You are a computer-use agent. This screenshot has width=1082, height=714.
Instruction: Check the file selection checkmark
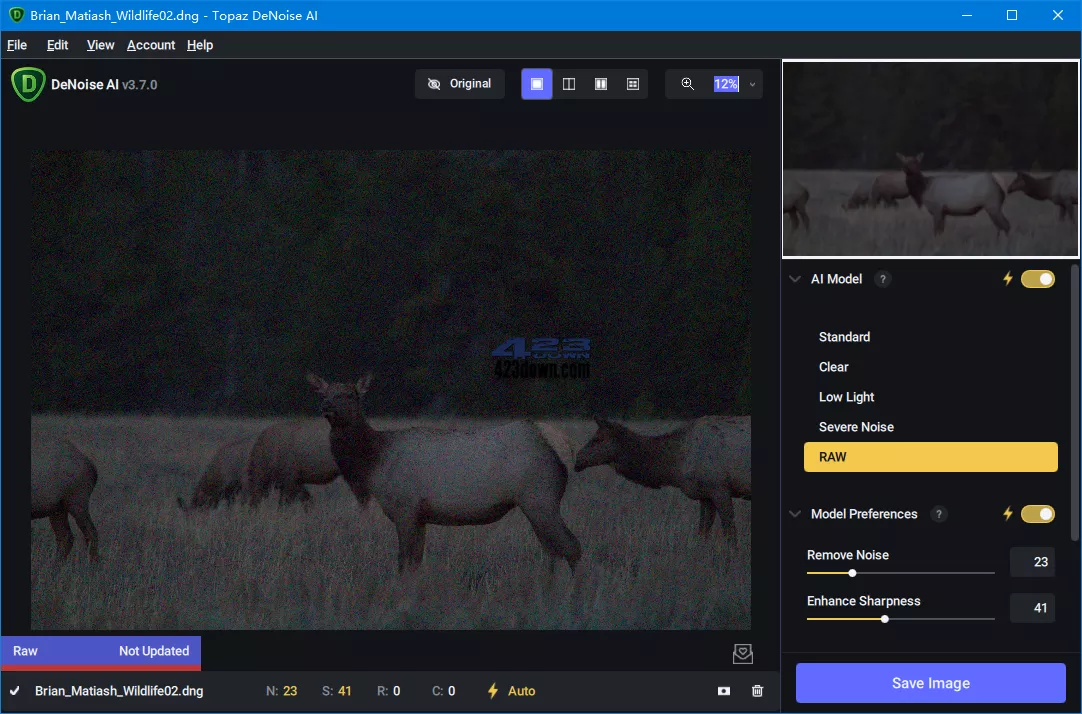click(x=14, y=690)
